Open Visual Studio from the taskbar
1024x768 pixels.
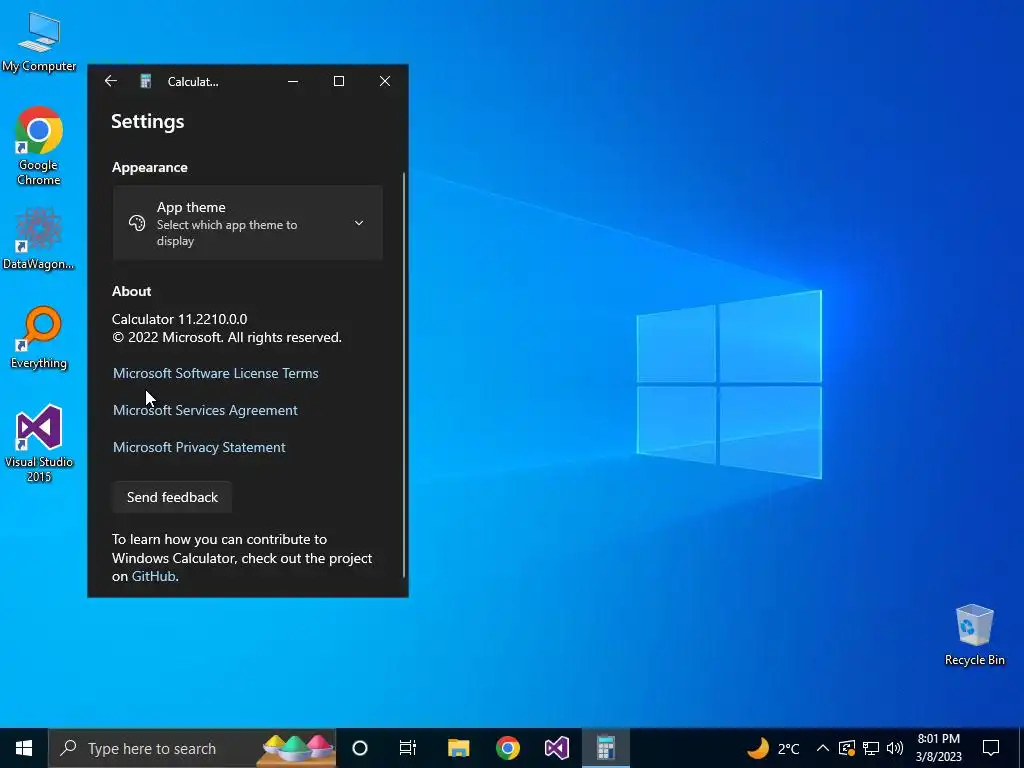557,748
